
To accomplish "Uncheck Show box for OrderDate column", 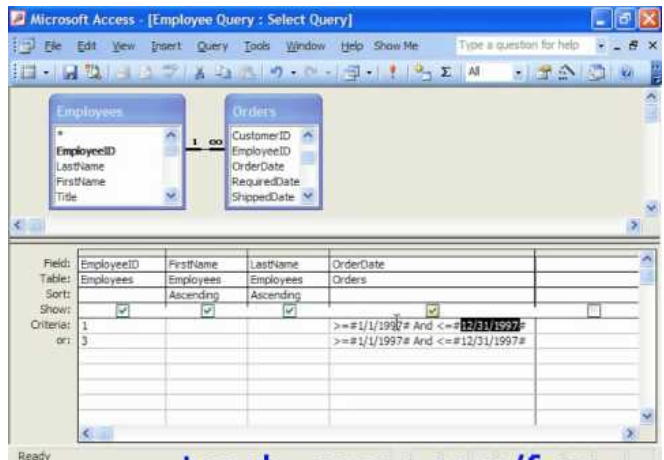I will coord(432,310).
